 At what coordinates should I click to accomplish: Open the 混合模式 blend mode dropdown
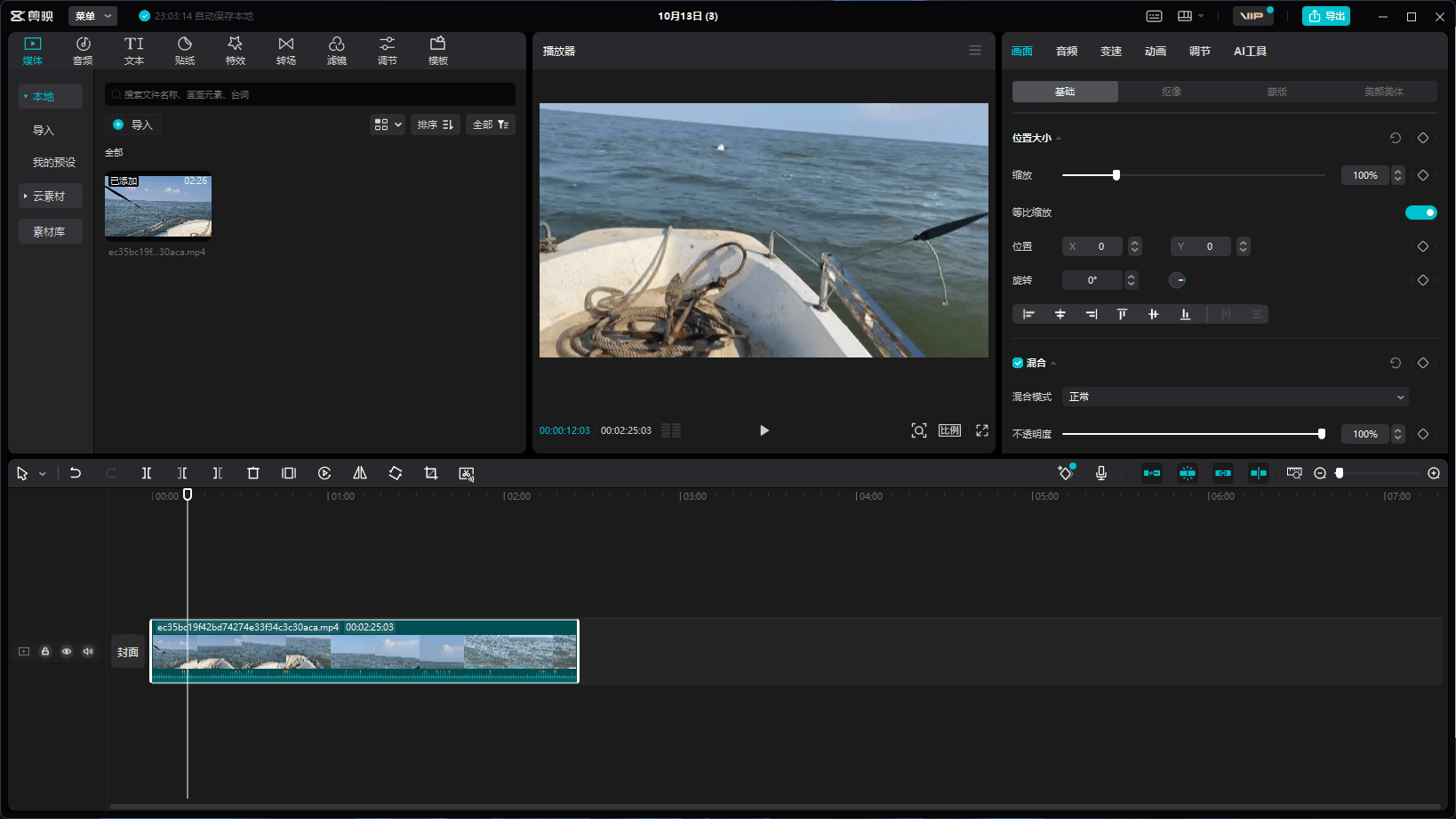click(1236, 397)
